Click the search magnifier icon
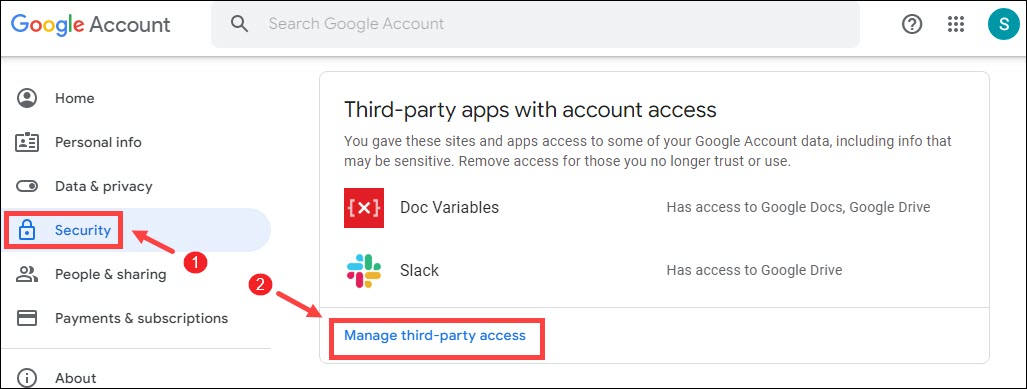 coord(240,24)
